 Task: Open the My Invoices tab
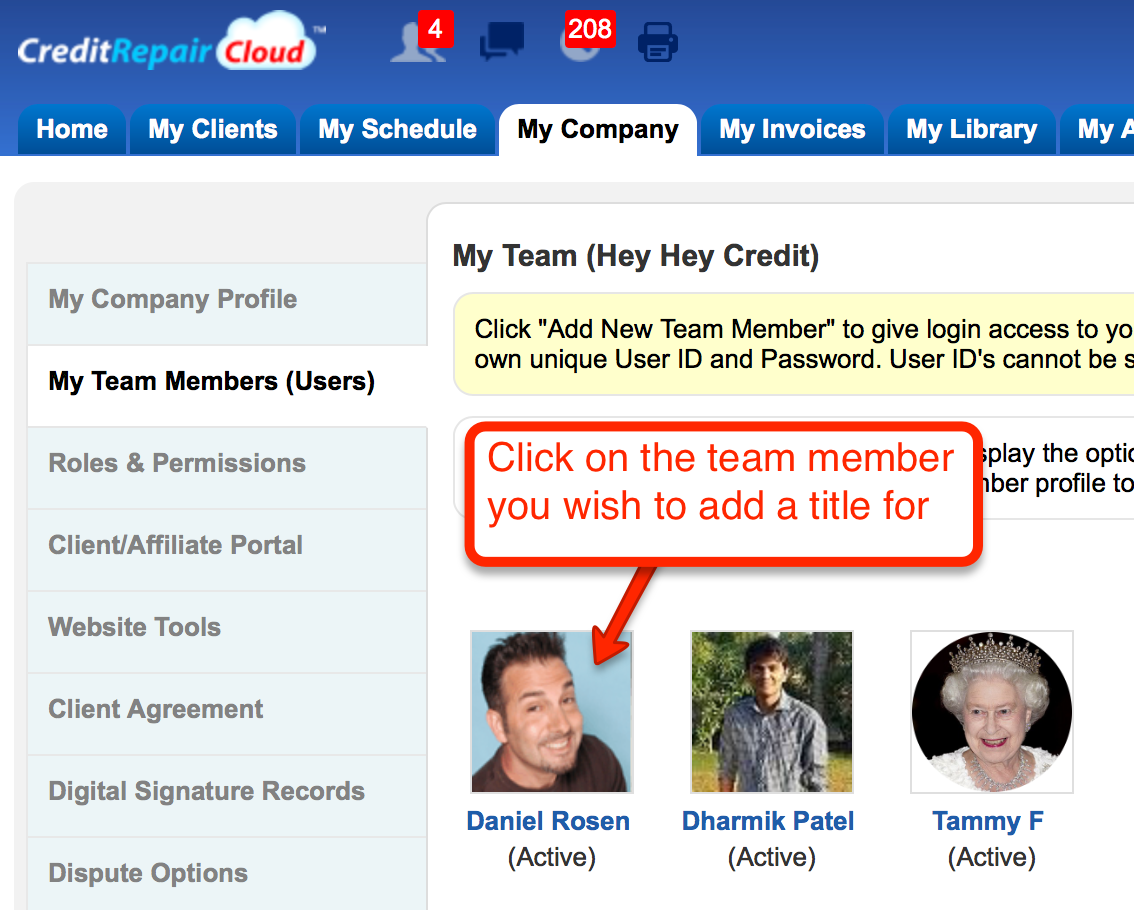tap(792, 129)
